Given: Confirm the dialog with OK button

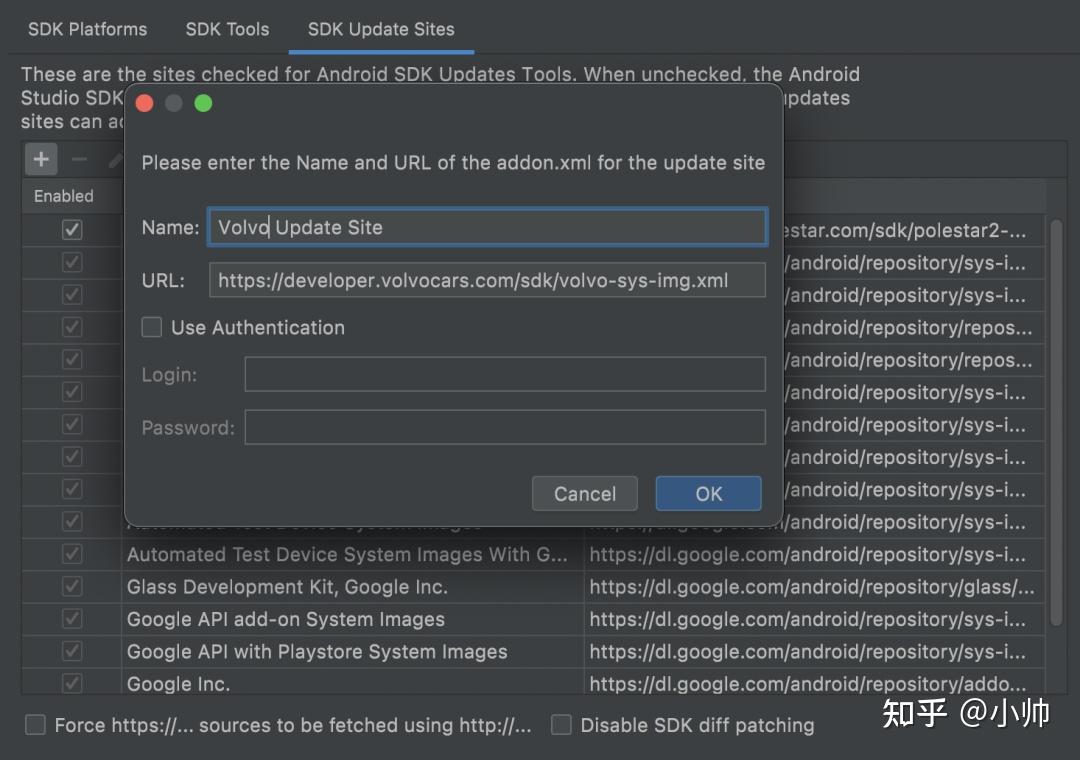Looking at the screenshot, I should pyautogui.click(x=708, y=493).
